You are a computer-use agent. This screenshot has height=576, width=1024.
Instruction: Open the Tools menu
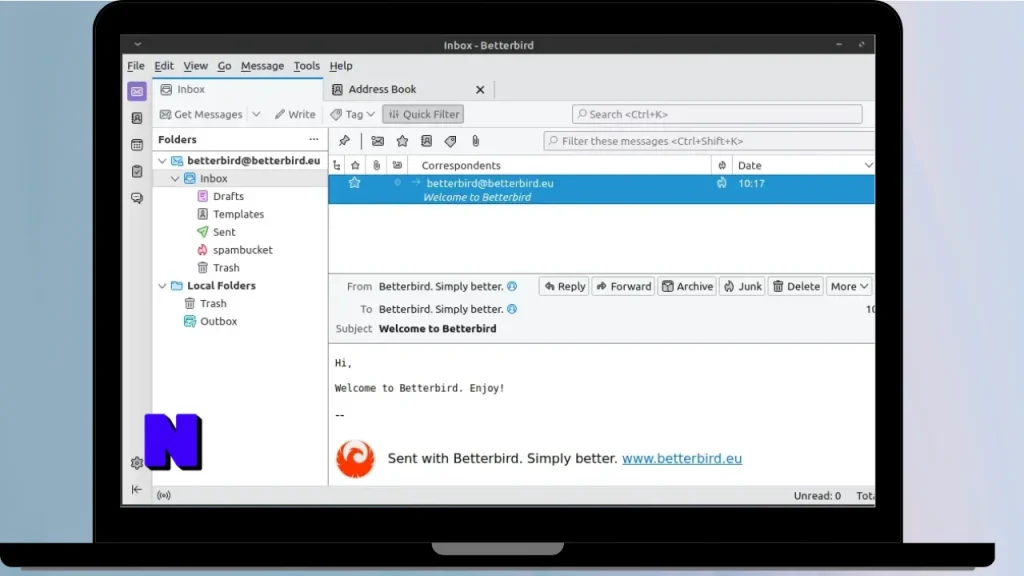tap(306, 66)
